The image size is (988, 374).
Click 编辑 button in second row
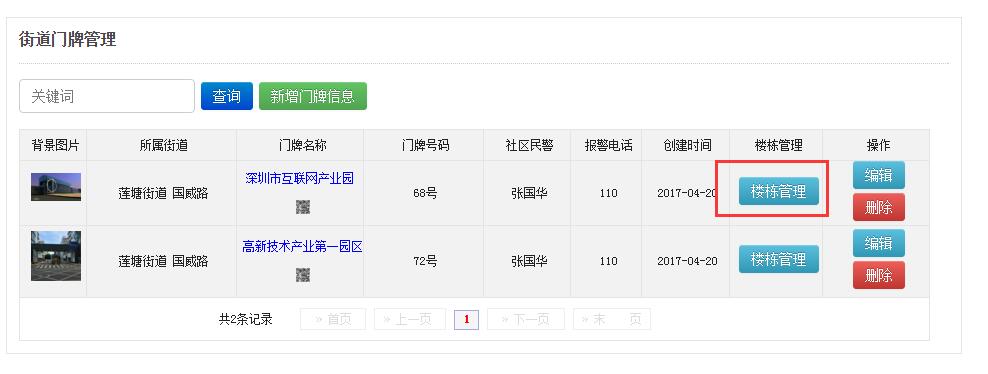(x=878, y=243)
